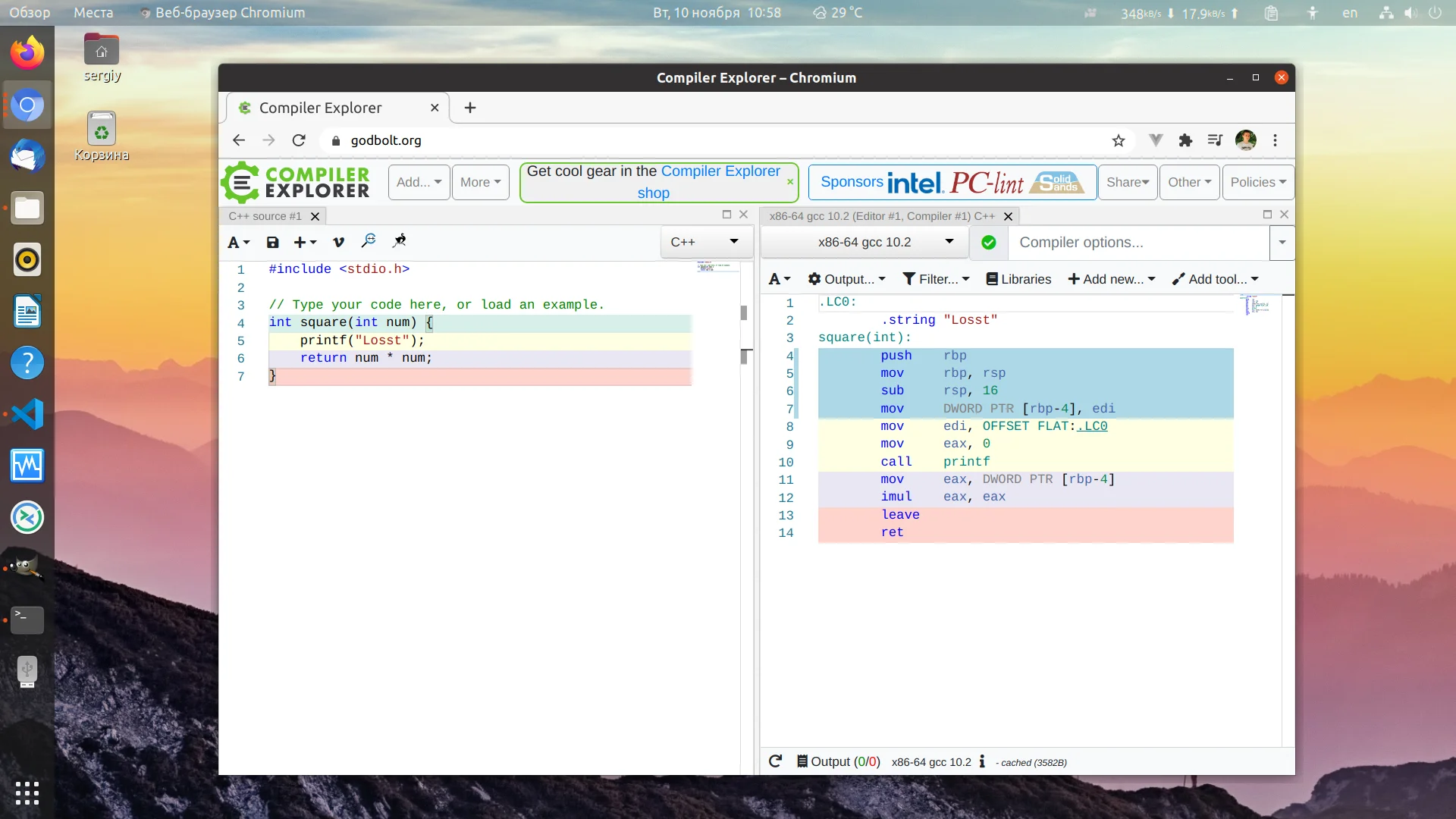Click the Compiler options input field

point(1137,243)
